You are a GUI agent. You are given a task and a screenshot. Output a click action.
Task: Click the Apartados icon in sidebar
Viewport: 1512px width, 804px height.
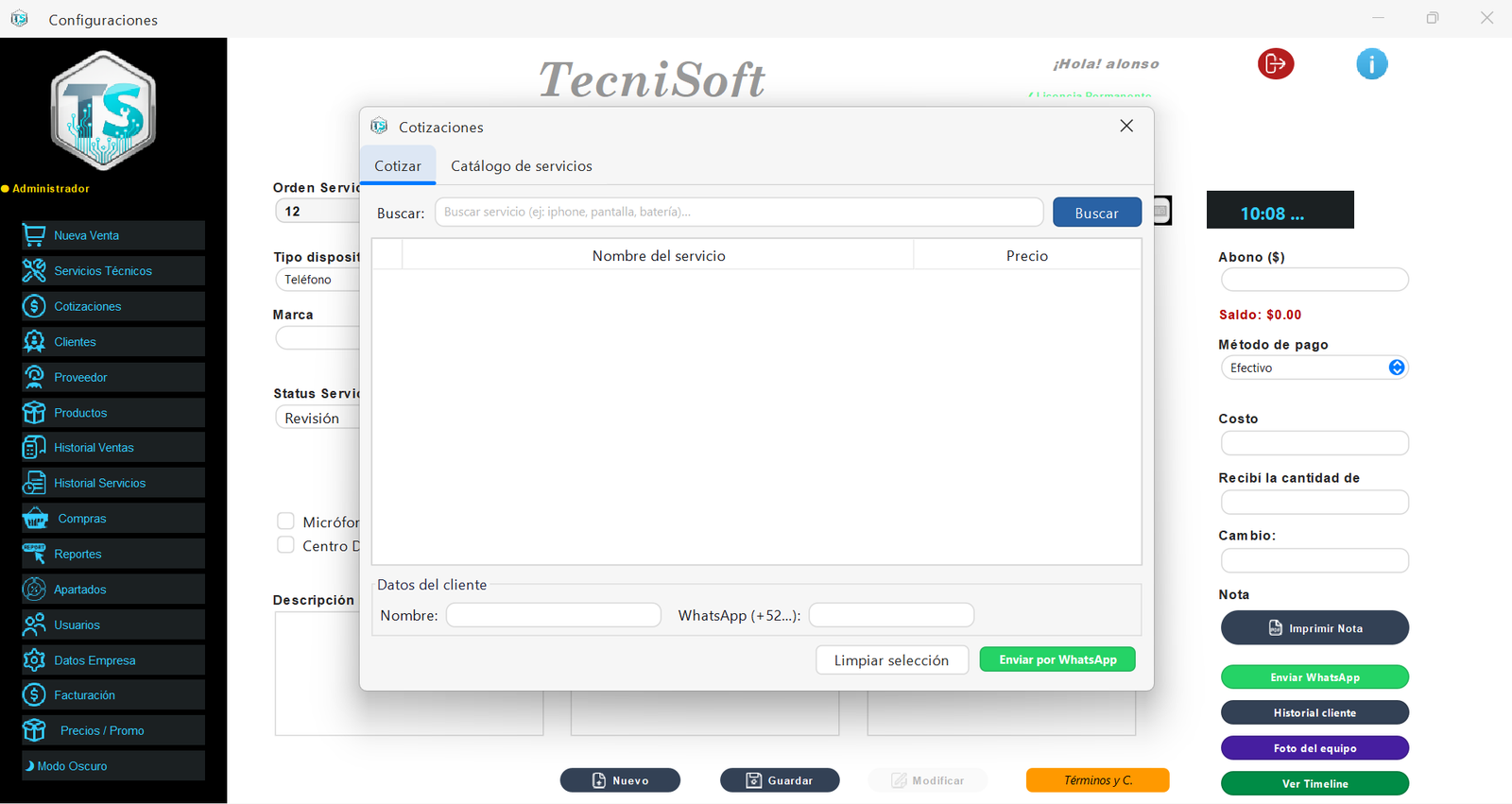click(x=34, y=590)
